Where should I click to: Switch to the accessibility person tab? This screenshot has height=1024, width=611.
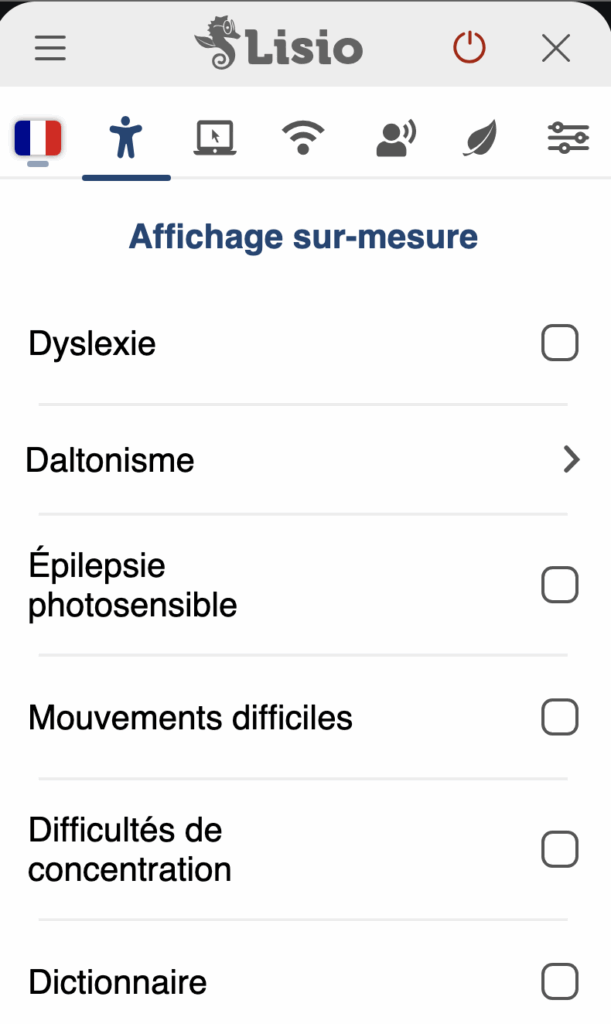click(126, 138)
